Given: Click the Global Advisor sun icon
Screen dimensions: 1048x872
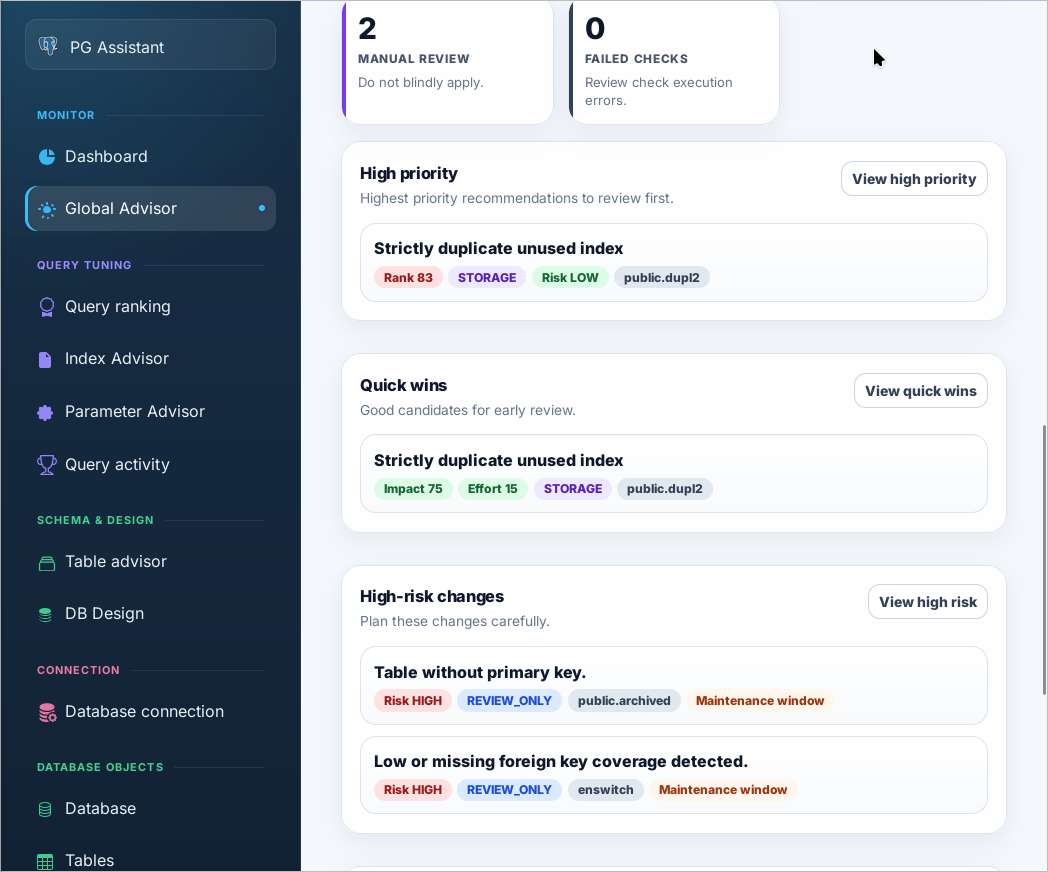Looking at the screenshot, I should point(47,209).
